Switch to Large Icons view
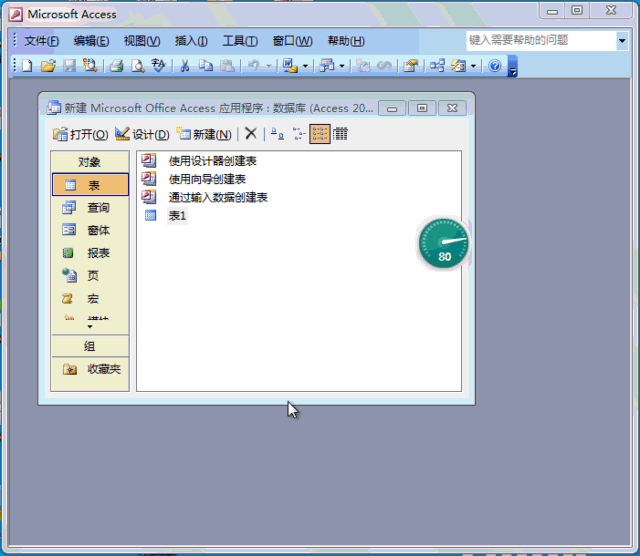Image resolution: width=640 pixels, height=556 pixels. (x=278, y=133)
